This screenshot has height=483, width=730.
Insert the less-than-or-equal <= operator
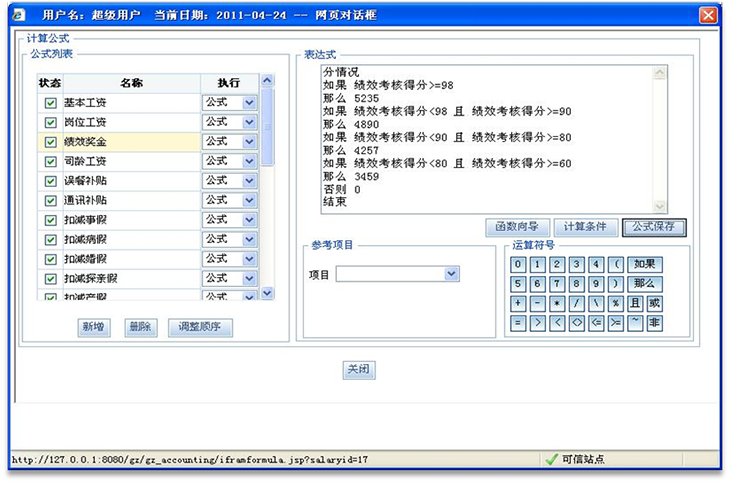click(596, 323)
